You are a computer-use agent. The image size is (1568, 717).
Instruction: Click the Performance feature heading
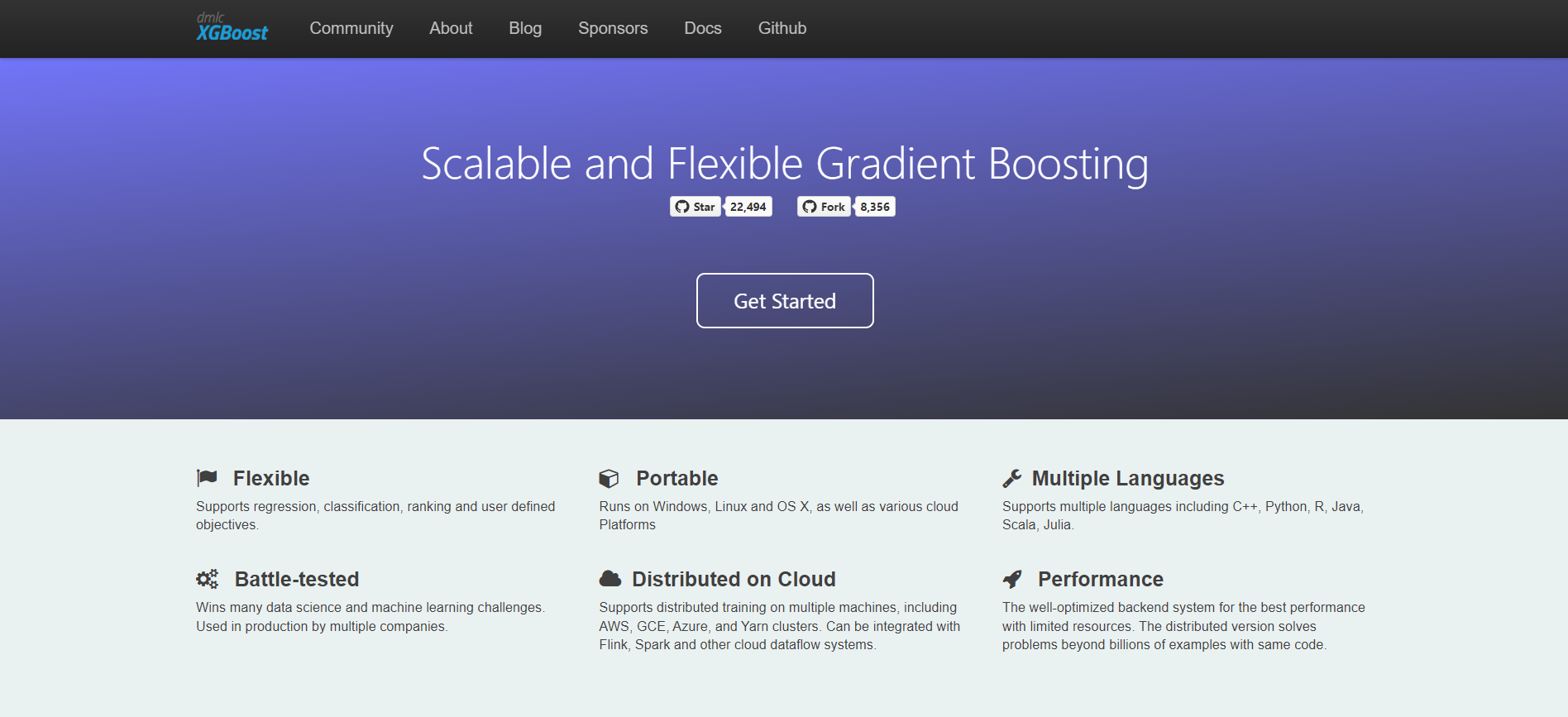(x=1100, y=579)
